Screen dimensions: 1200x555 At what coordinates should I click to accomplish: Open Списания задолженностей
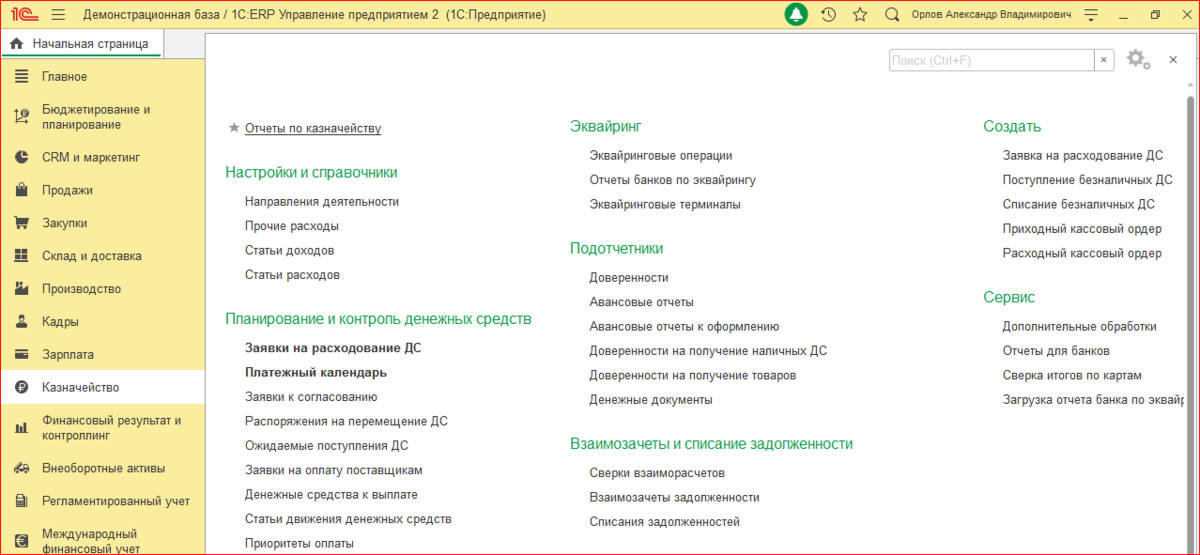(x=665, y=521)
